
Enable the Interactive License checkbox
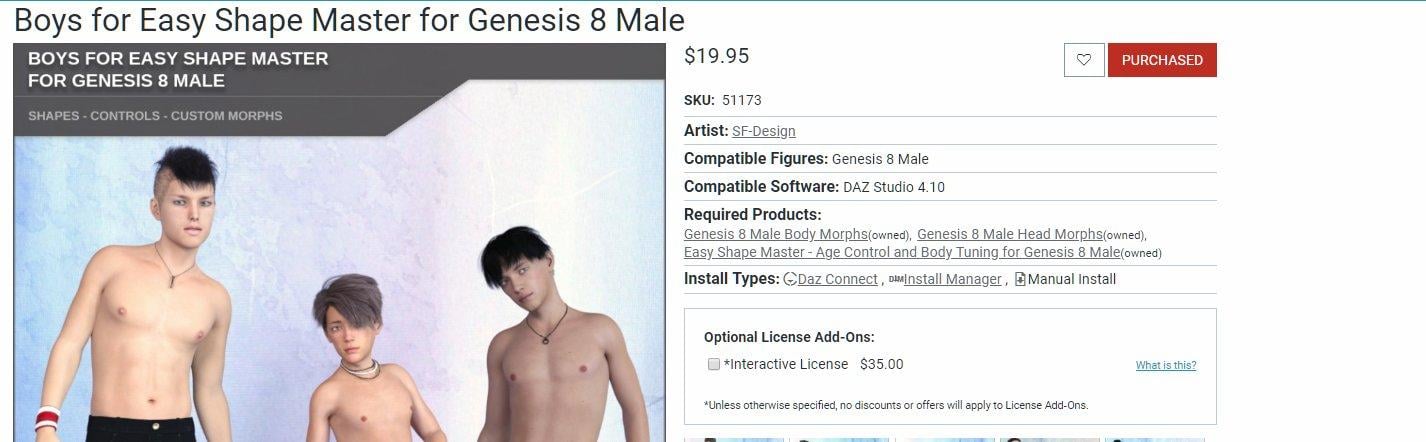pyautogui.click(x=714, y=364)
